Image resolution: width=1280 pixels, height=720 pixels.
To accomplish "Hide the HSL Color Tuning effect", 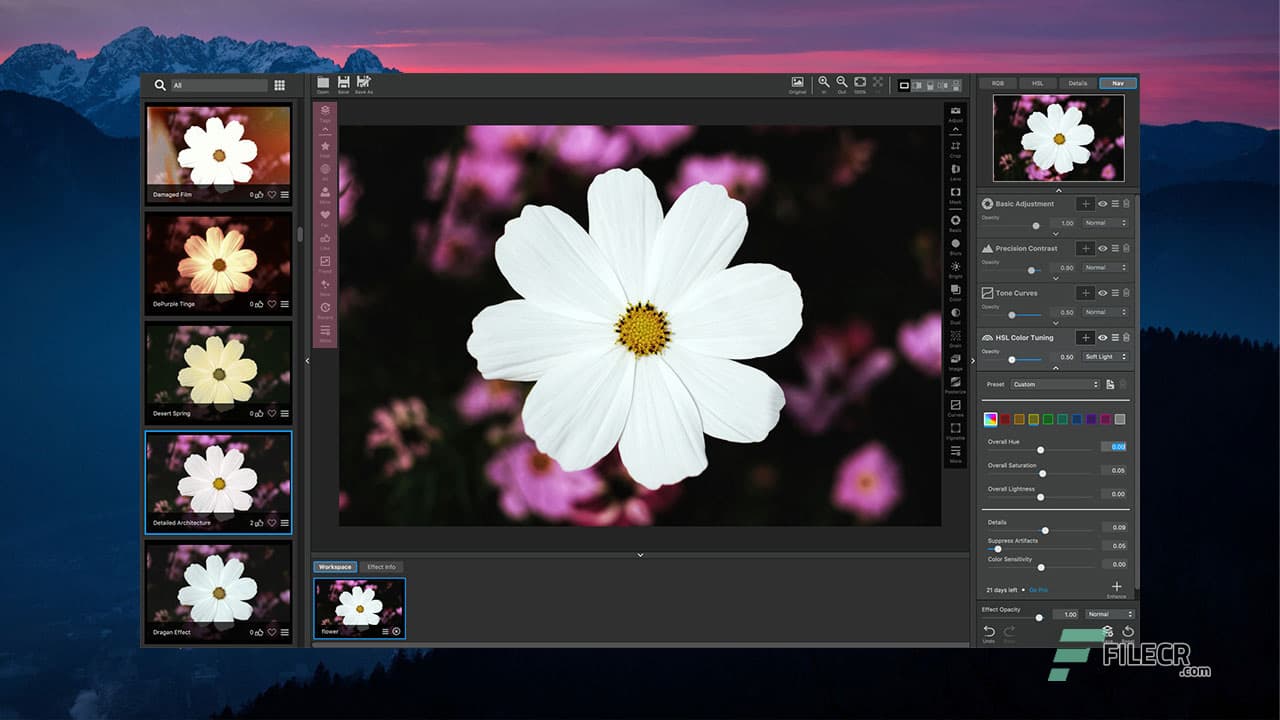I will point(1102,337).
